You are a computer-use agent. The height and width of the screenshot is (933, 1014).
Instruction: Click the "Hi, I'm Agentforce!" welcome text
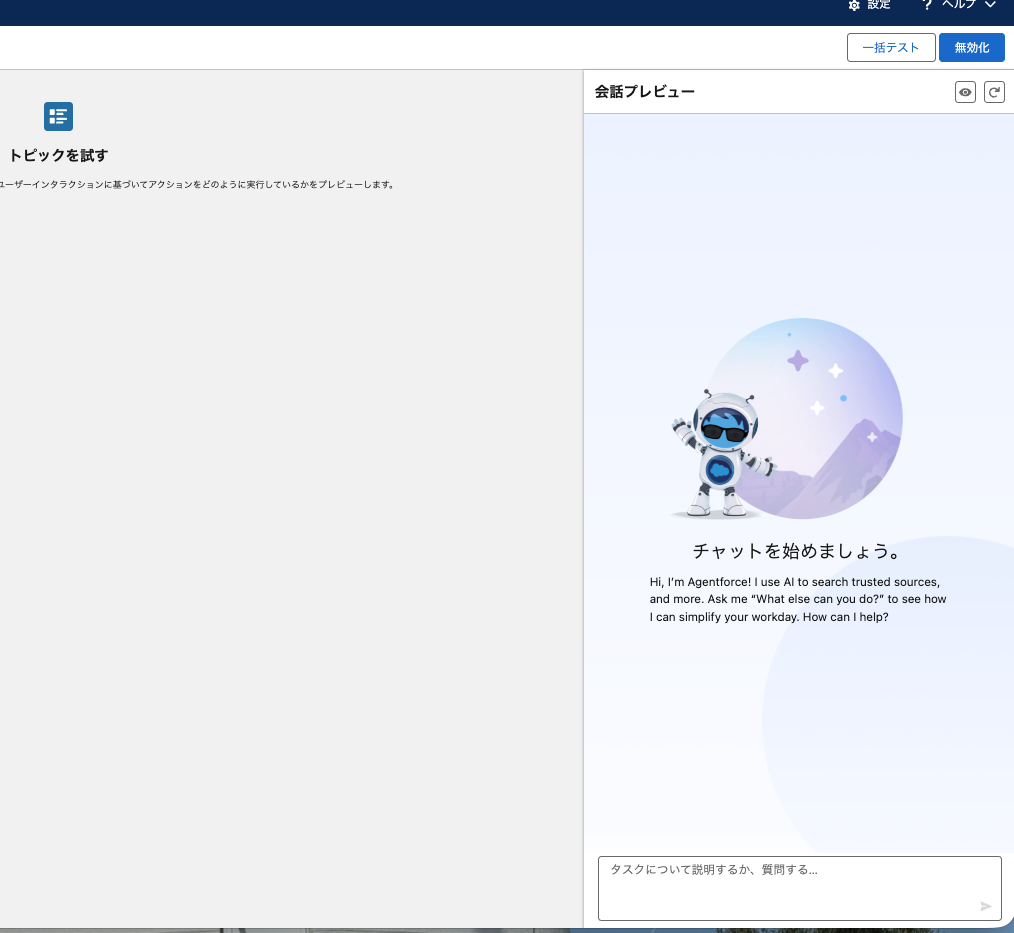point(798,599)
